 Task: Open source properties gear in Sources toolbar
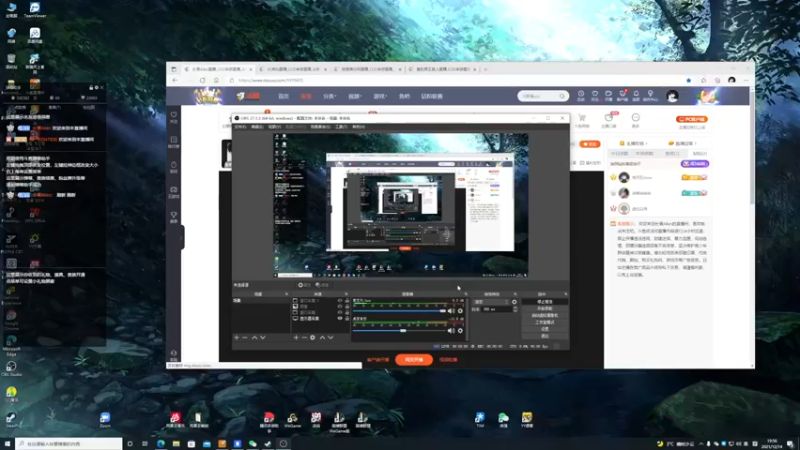[313, 337]
